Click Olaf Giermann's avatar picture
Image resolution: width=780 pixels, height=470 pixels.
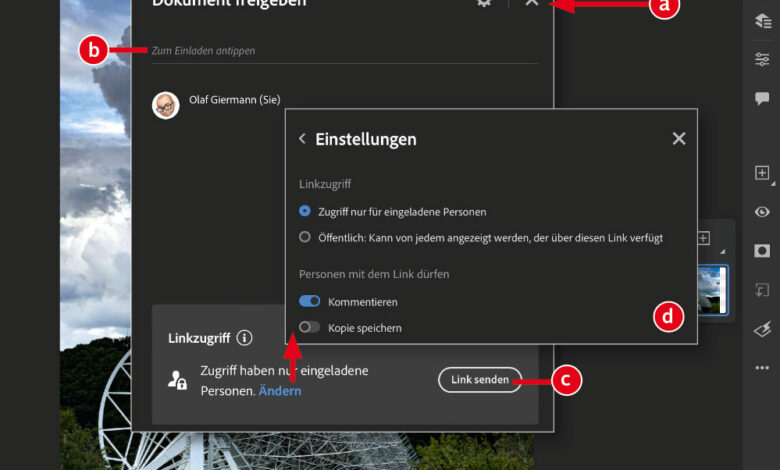click(166, 105)
